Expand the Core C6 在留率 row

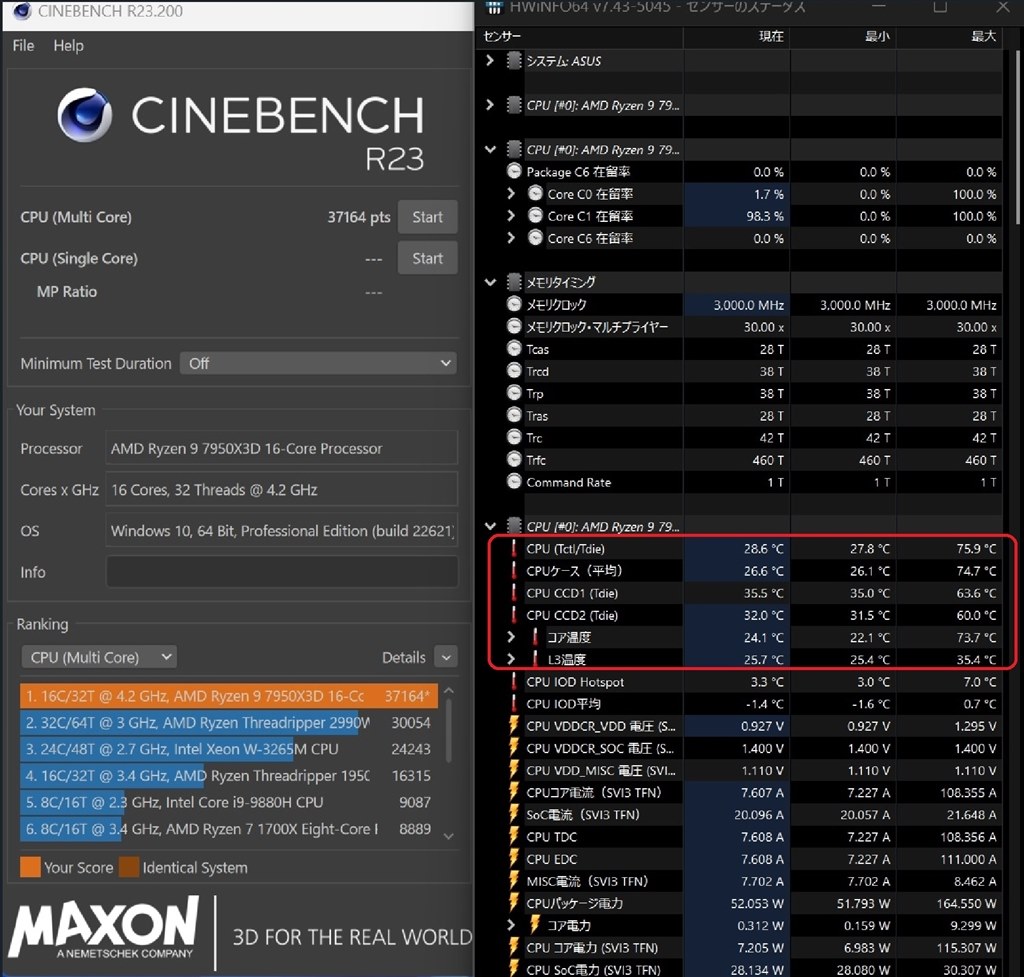[x=511, y=238]
